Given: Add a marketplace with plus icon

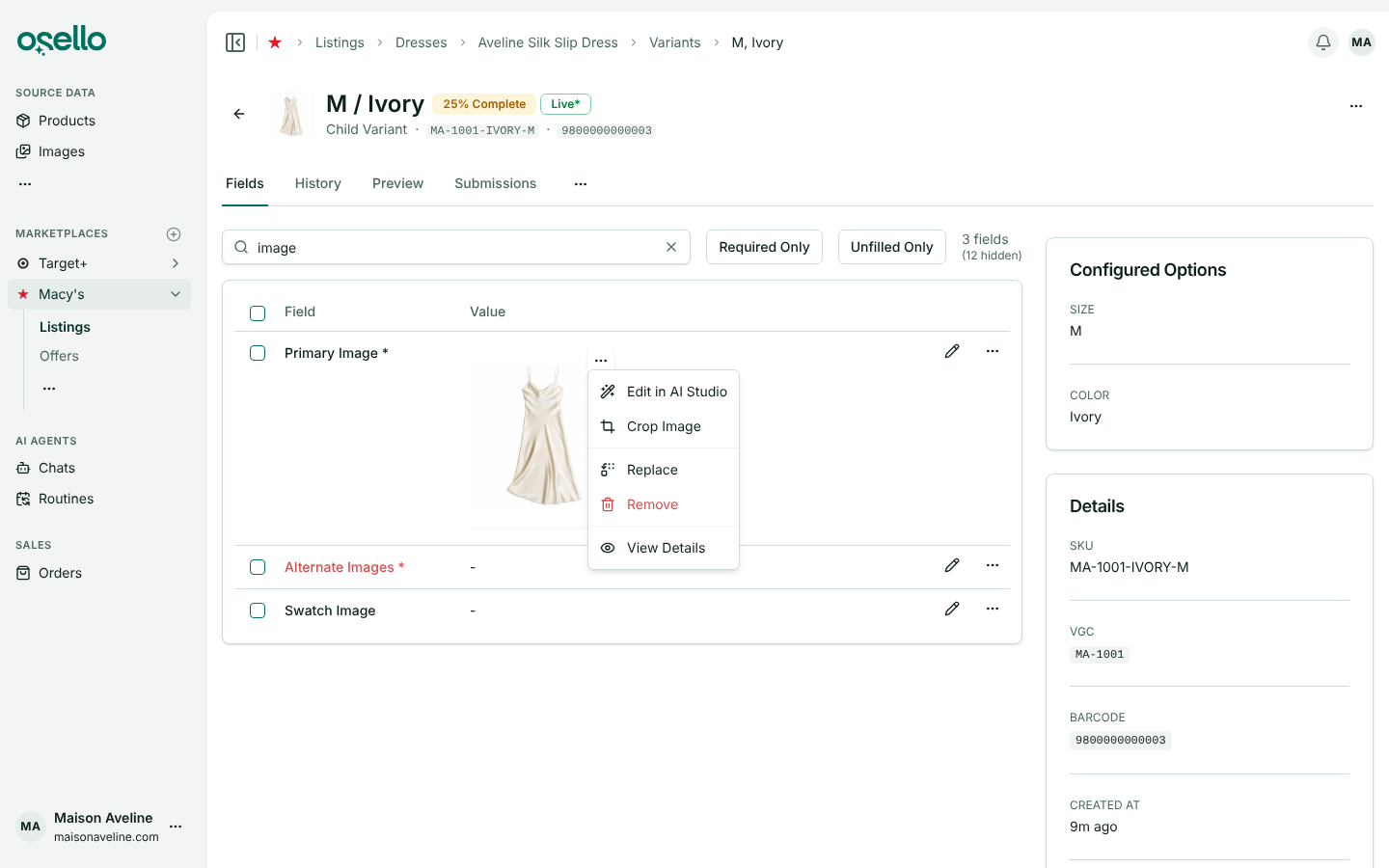Looking at the screenshot, I should [x=174, y=234].
